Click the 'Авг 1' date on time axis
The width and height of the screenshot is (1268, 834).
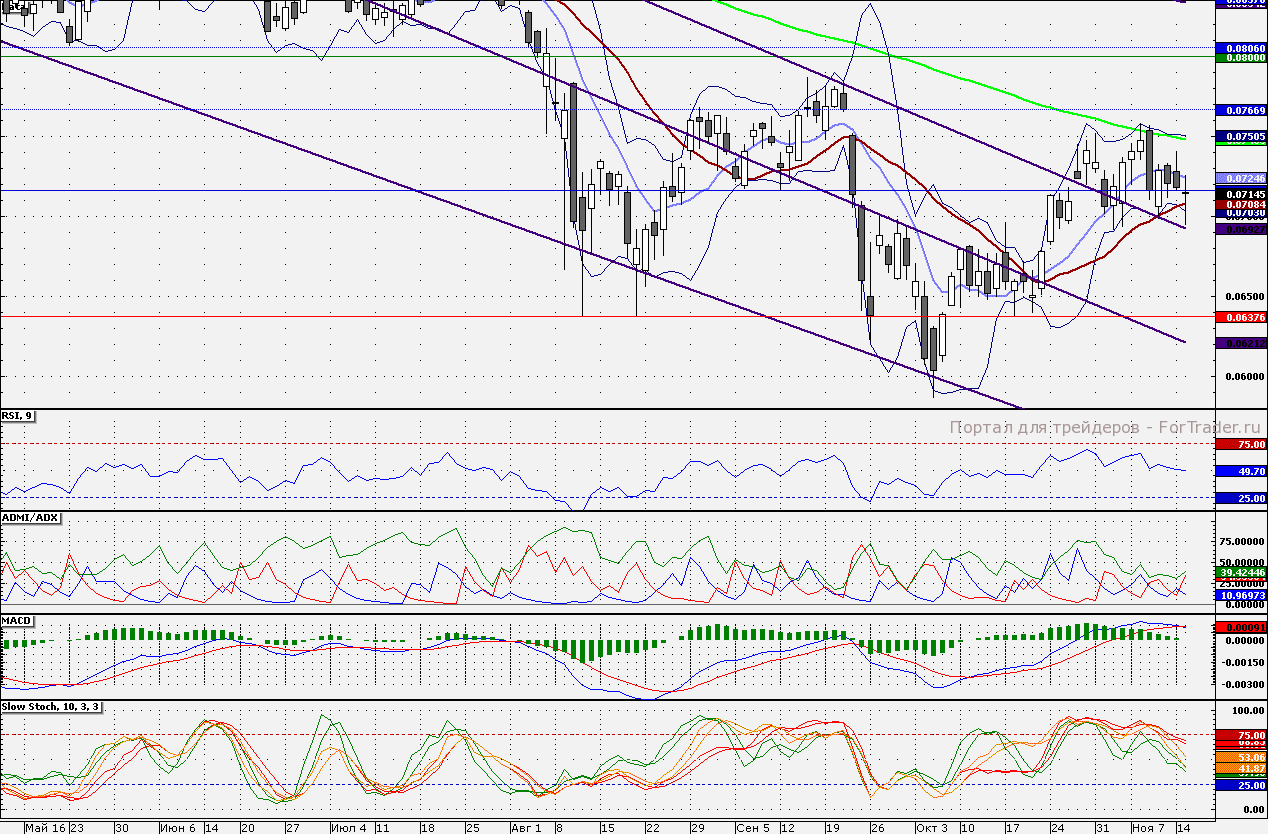point(526,828)
